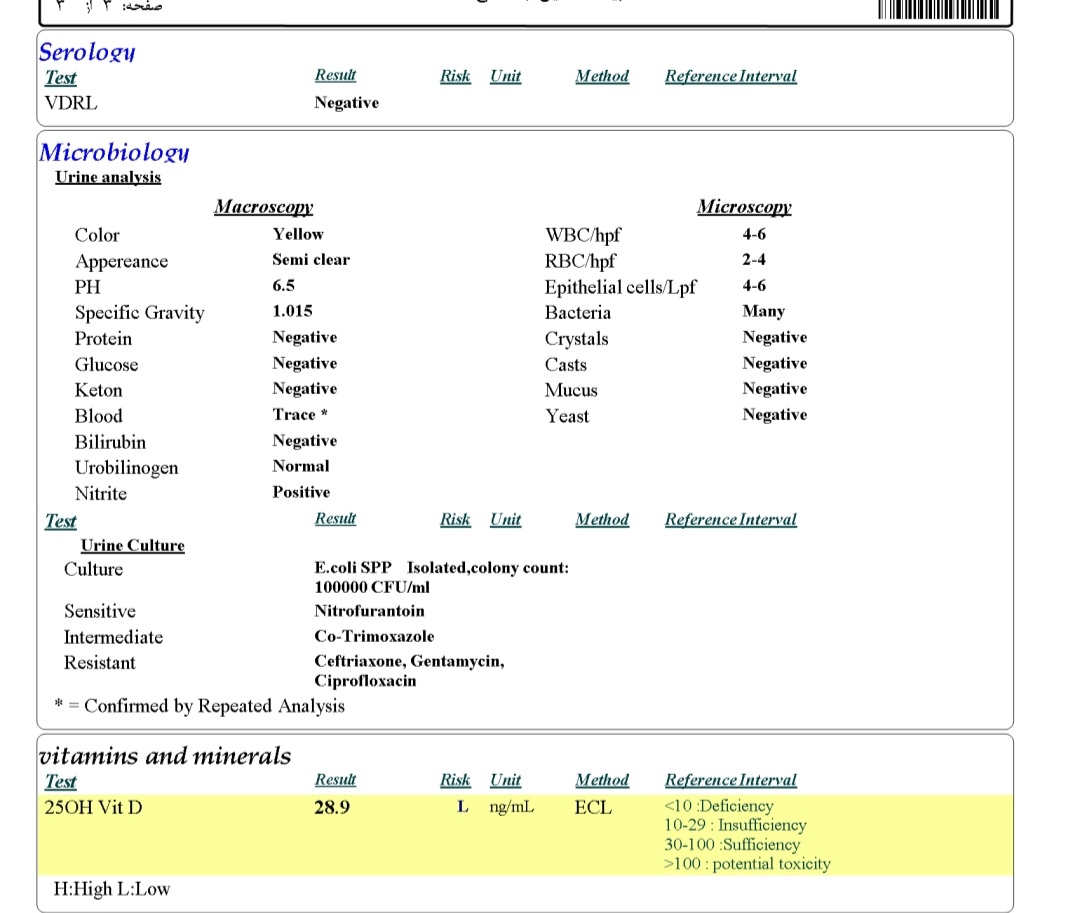Select the PH row label
This screenshot has height=913, width=1080.
87,286
